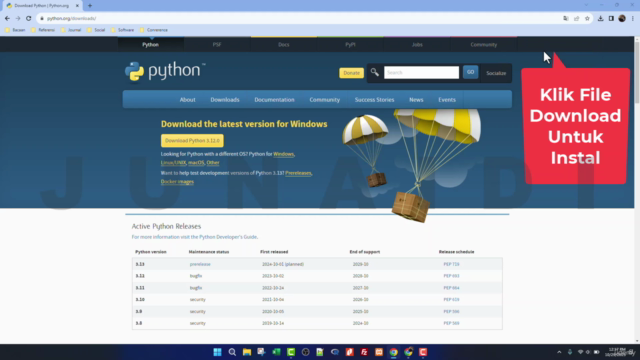Open the Chrome three-dot menu
The height and width of the screenshot is (360, 640).
click(x=633, y=18)
